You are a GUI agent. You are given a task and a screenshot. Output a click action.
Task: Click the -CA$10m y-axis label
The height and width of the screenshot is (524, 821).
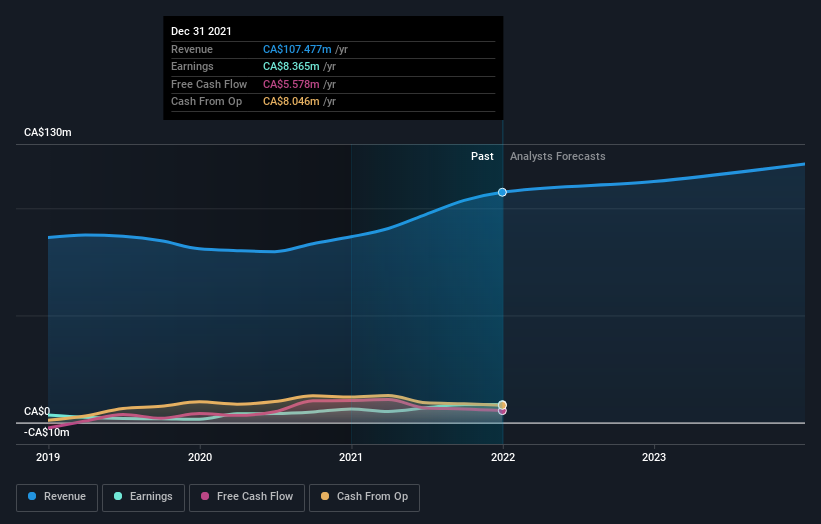click(47, 432)
